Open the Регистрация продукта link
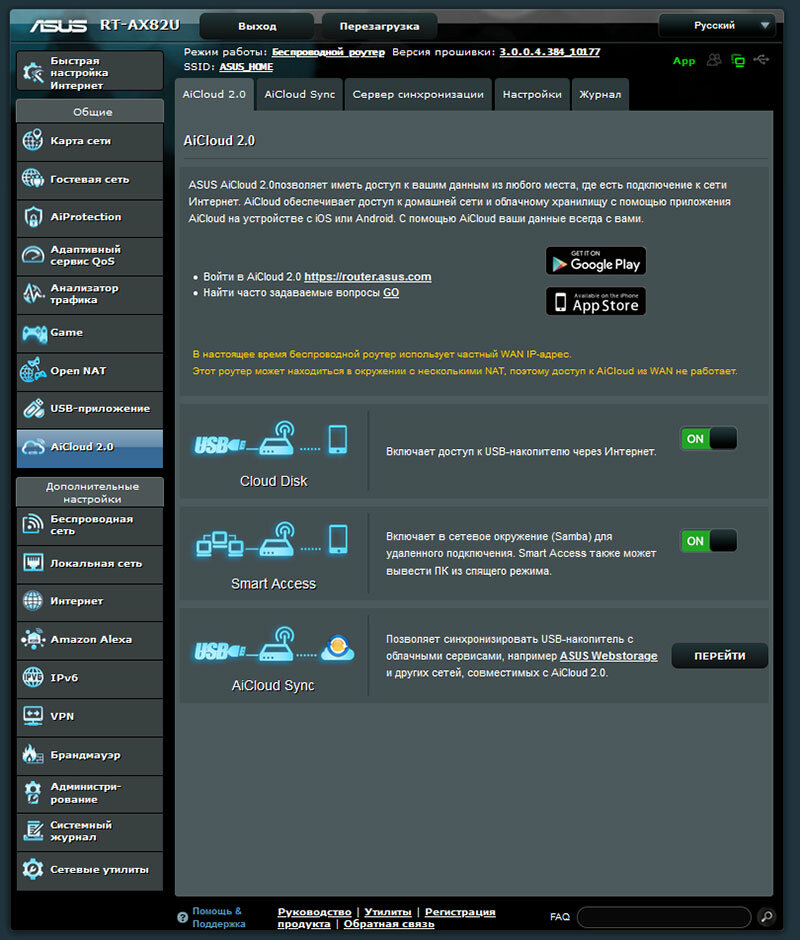The image size is (800, 940). pyautogui.click(x=386, y=918)
